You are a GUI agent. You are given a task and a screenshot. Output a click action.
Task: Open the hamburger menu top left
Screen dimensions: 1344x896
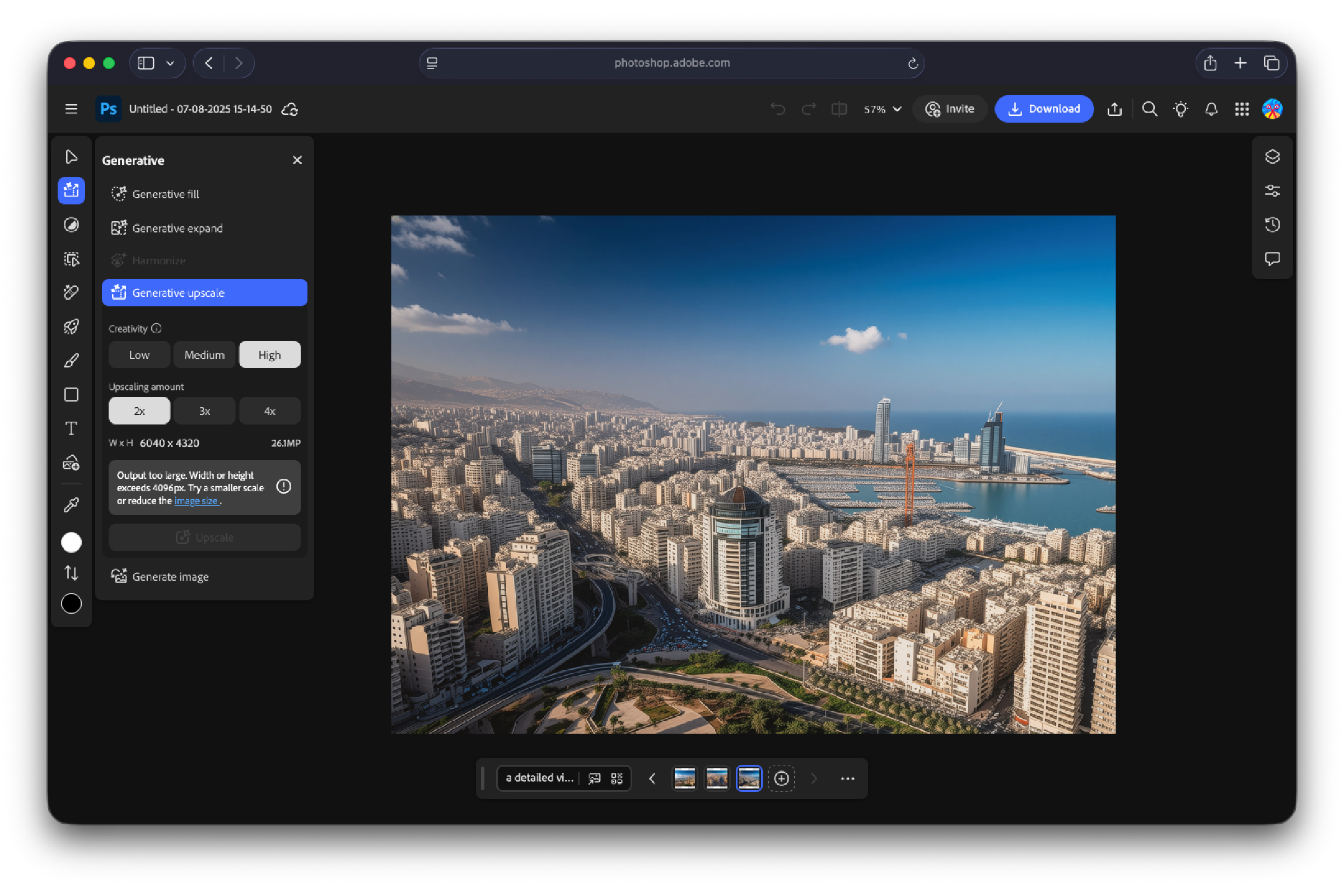click(71, 109)
